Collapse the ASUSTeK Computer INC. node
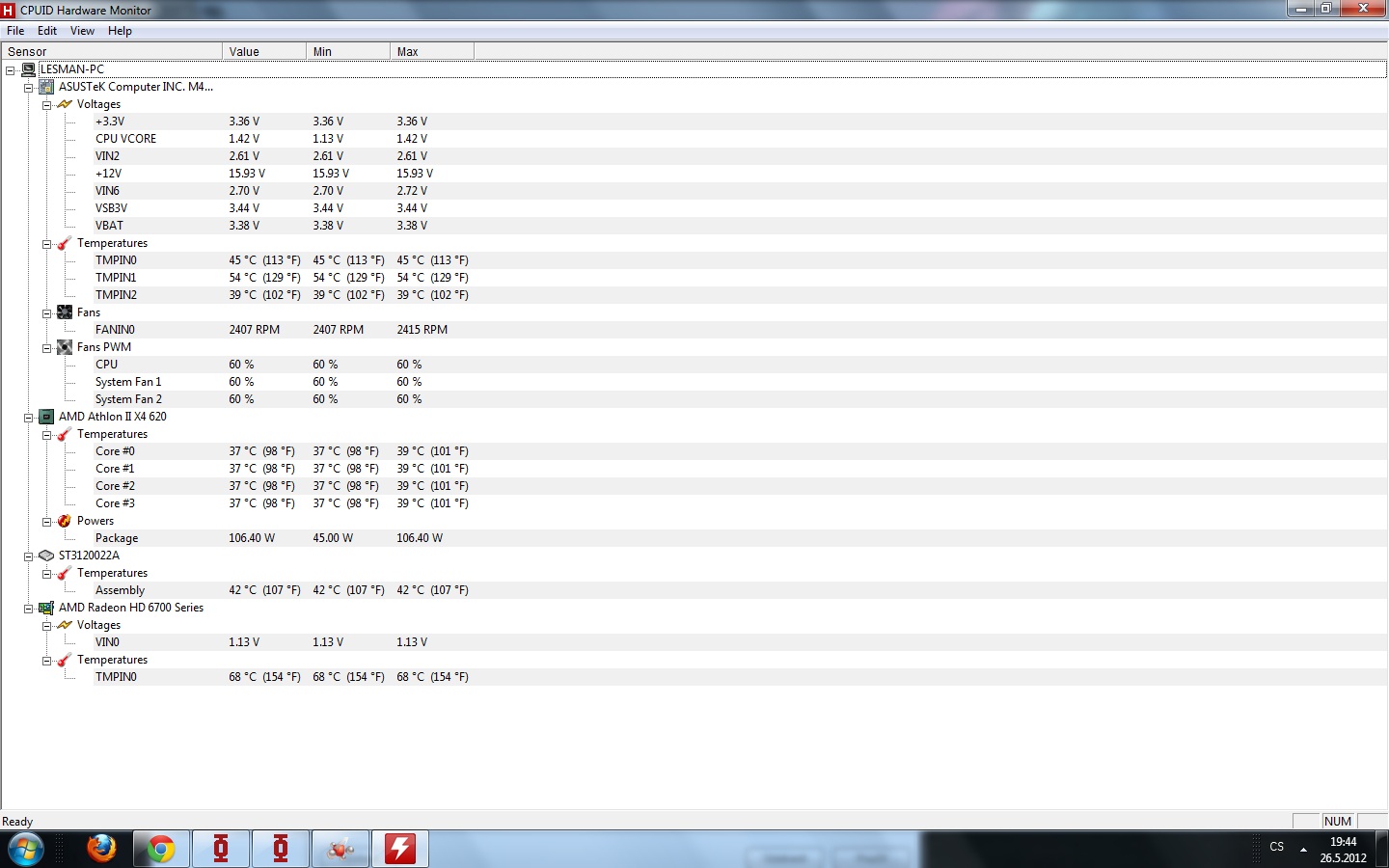The height and width of the screenshot is (868, 1389). [x=29, y=88]
